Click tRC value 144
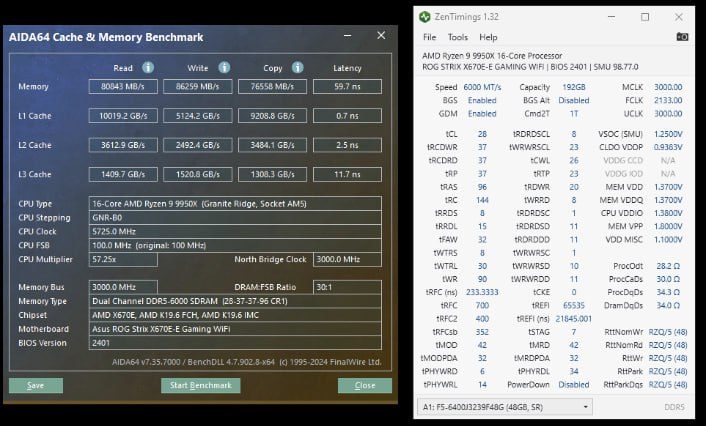This screenshot has height=426, width=707. pos(482,200)
